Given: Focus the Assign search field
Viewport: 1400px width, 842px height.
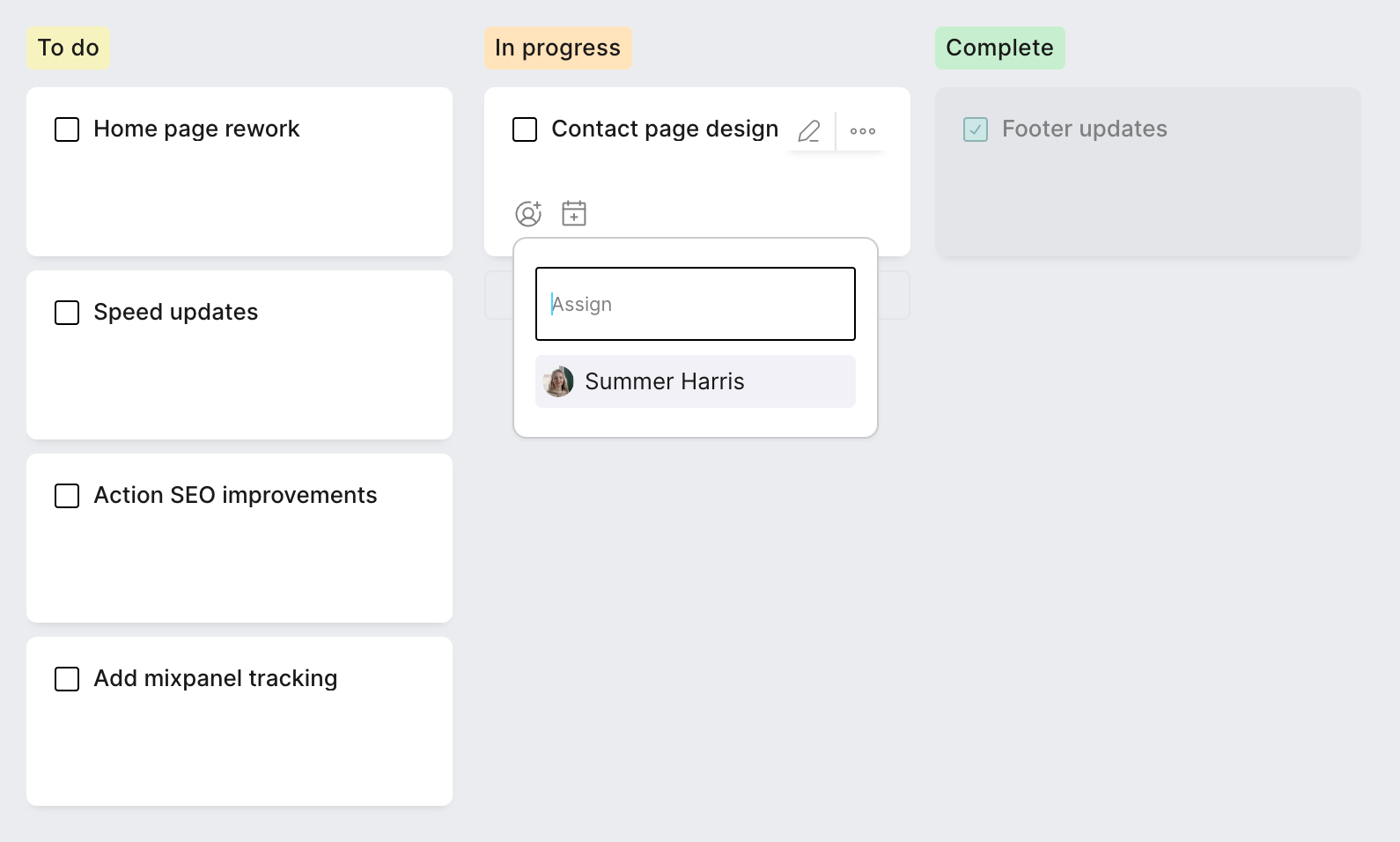Looking at the screenshot, I should tap(695, 304).
